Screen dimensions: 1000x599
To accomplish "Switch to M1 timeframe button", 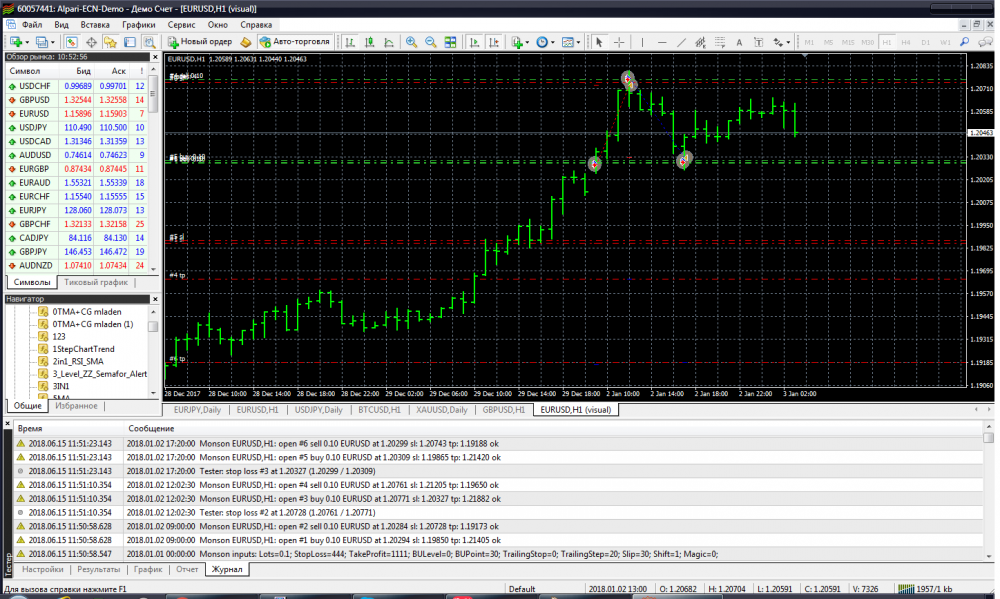I will (x=809, y=42).
